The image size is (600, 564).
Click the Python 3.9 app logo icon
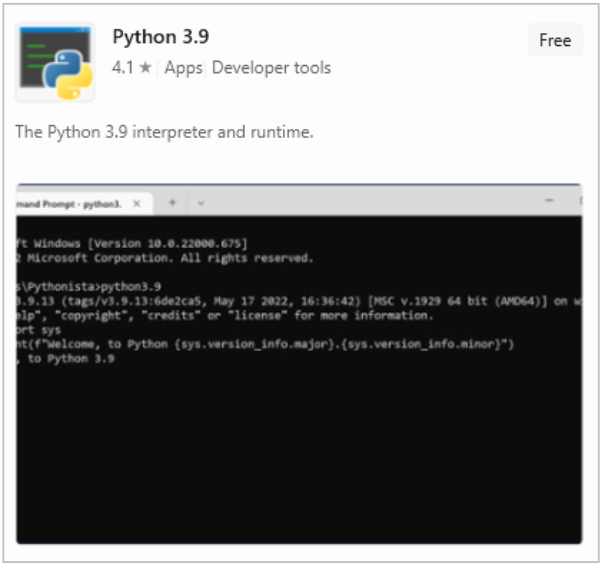(55, 62)
